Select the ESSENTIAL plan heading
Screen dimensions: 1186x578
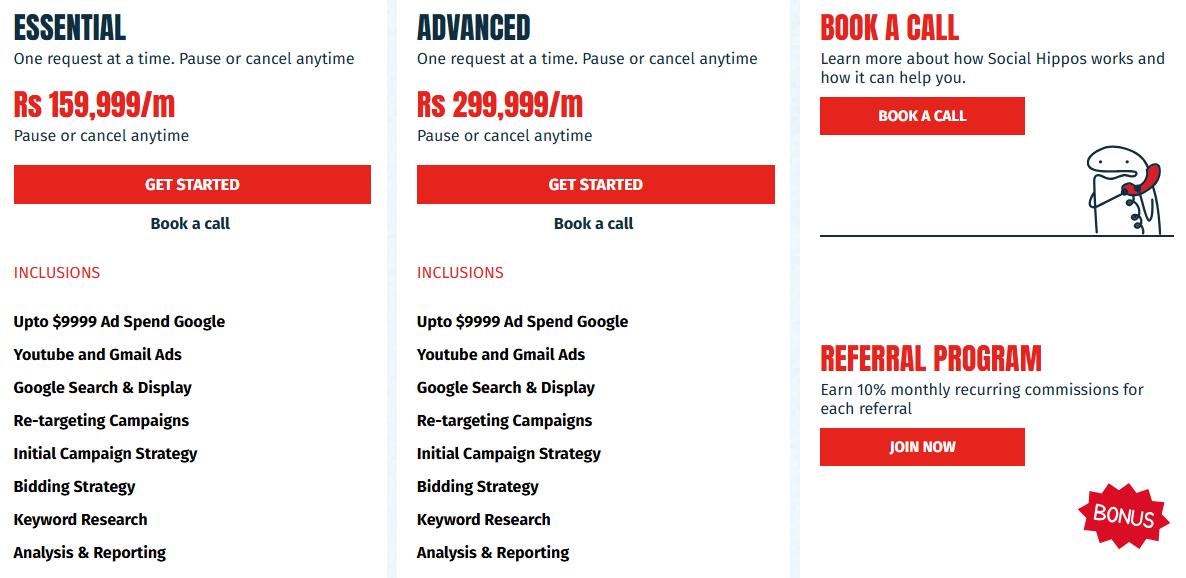tap(70, 27)
